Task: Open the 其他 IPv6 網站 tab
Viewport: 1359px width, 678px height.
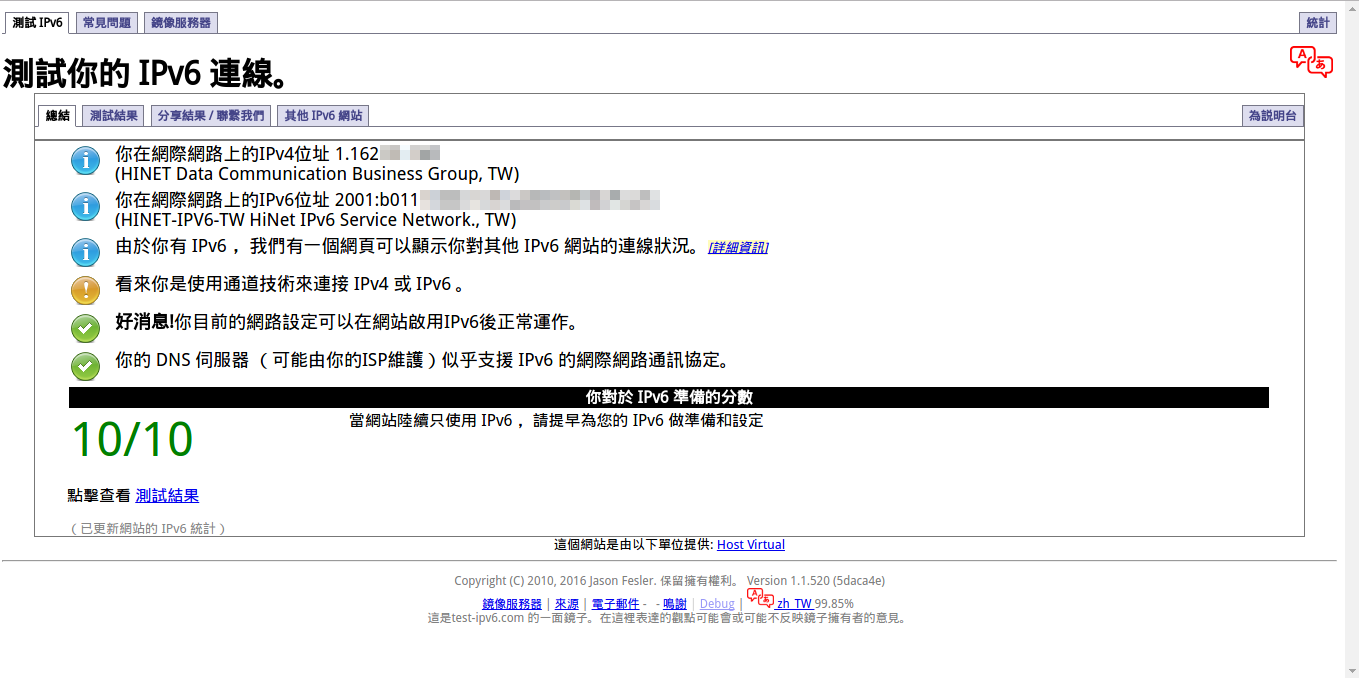Action: (x=322, y=115)
